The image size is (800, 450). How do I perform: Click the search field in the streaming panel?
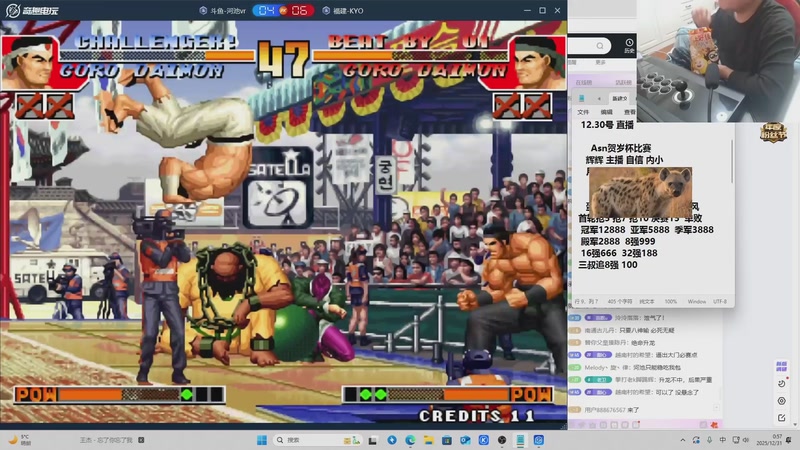[590, 46]
